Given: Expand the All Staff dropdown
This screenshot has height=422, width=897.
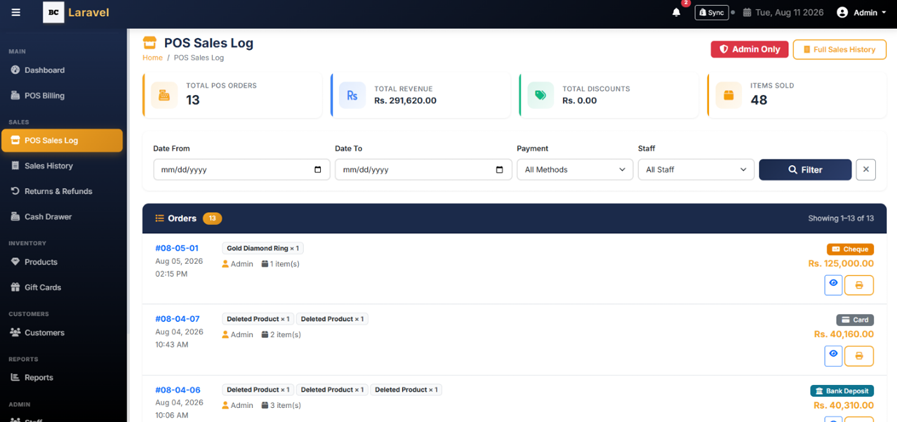Looking at the screenshot, I should [x=696, y=170].
